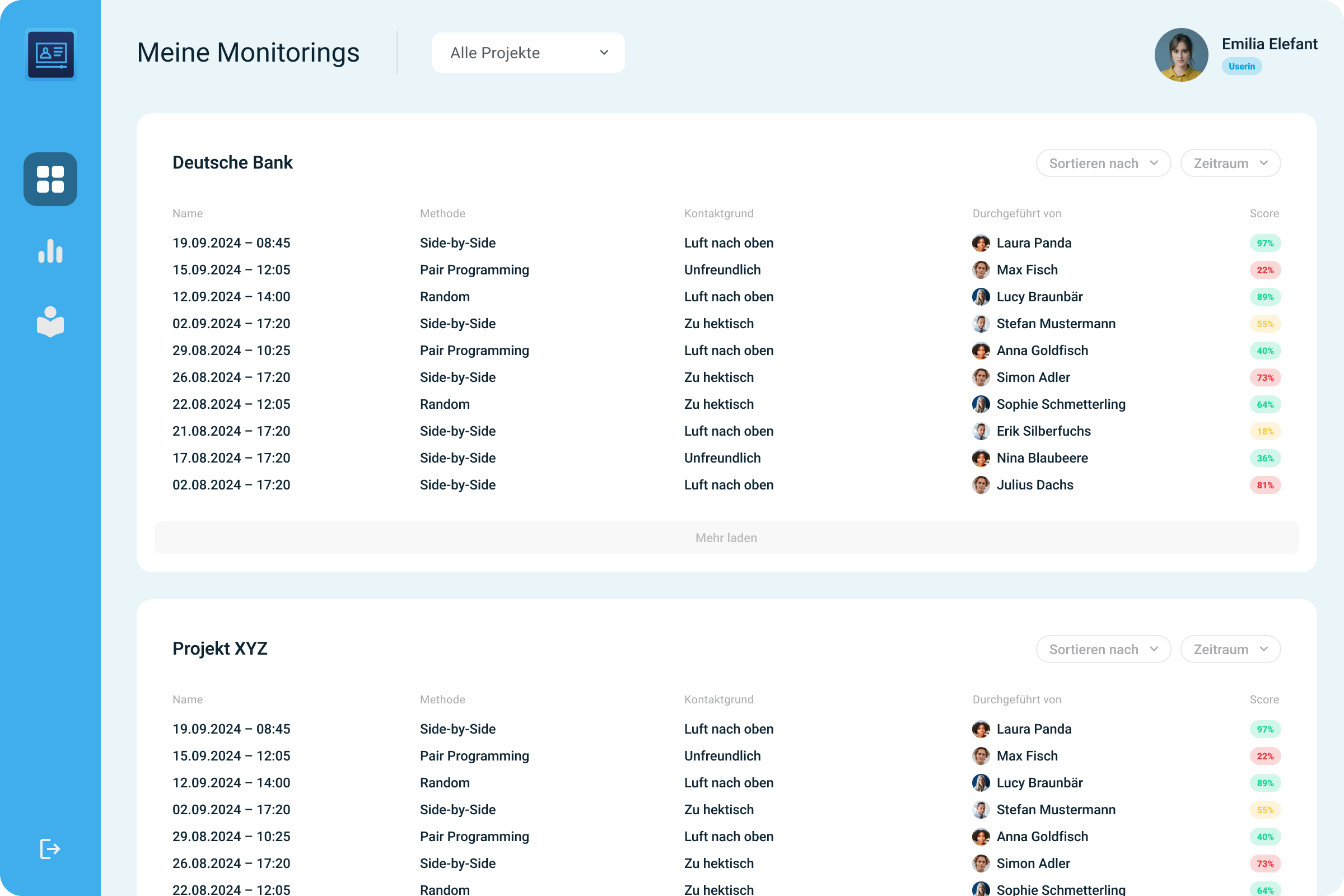Click the red 22% score badge in Deutsche Bank
1344x896 pixels.
click(1264, 270)
